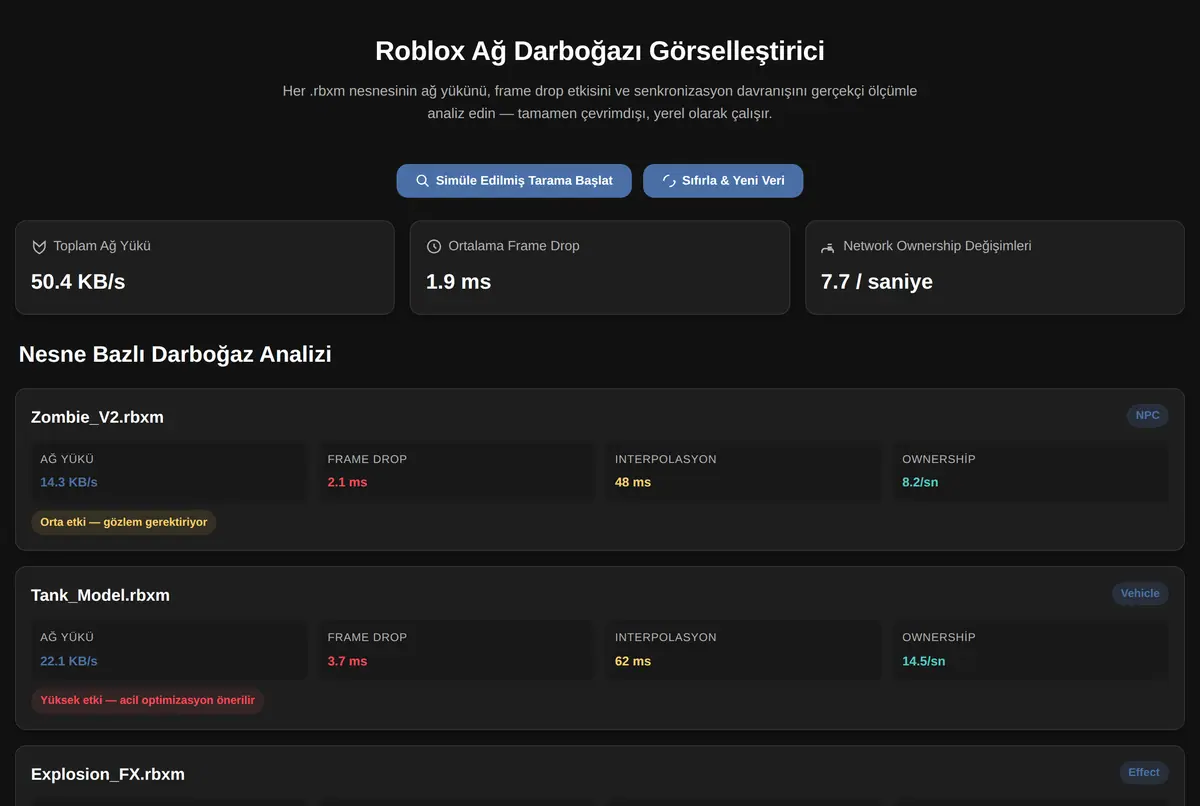Click Zombie_V2 ownership 8.2/sn
The image size is (1200, 806).
pyautogui.click(x=920, y=482)
